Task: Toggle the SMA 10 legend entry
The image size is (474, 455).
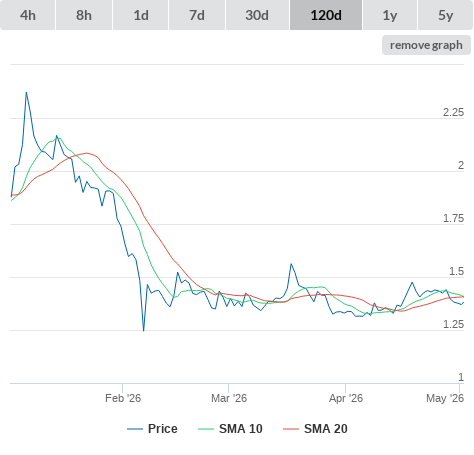Action: point(241,429)
